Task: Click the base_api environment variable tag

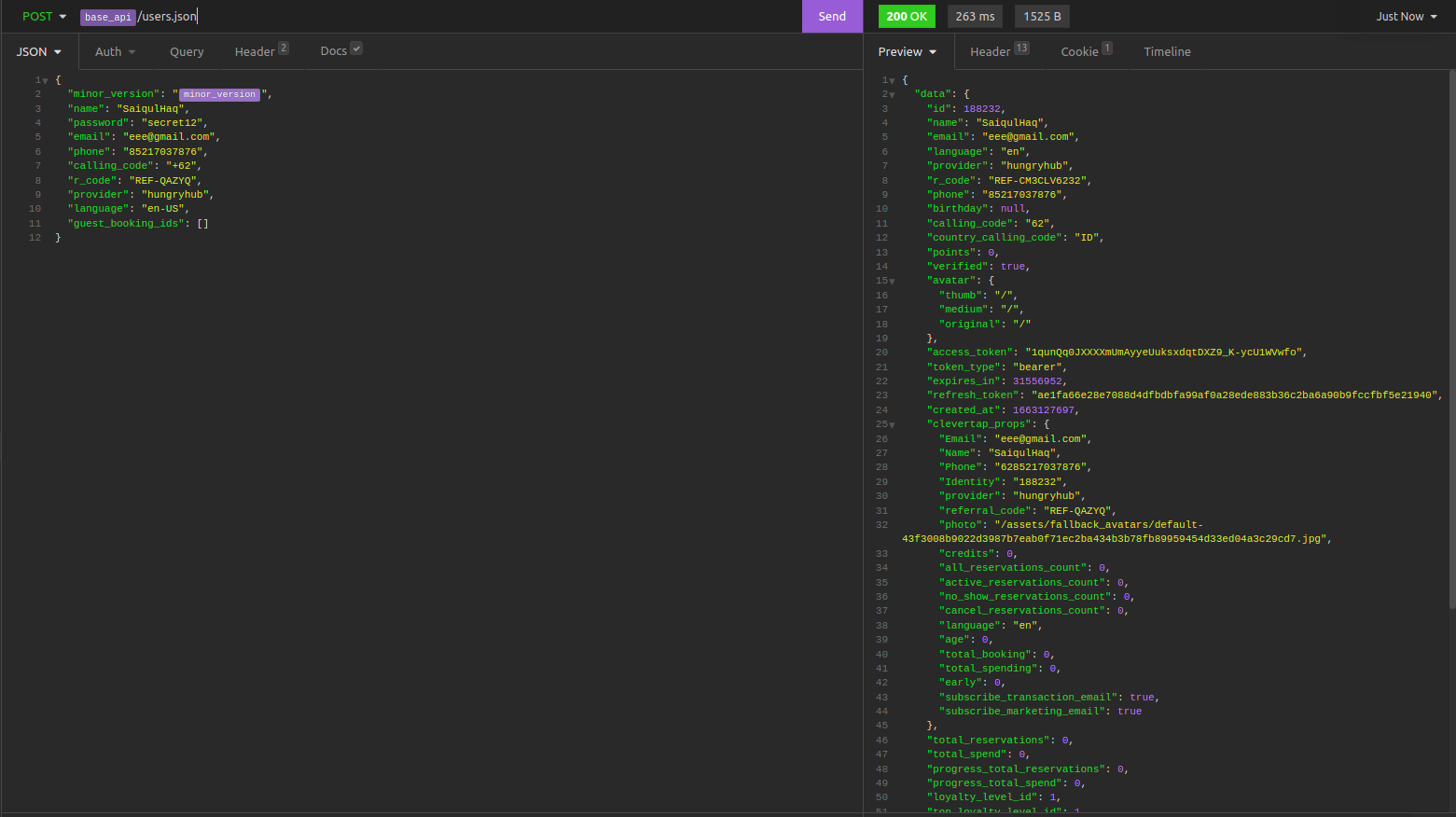Action: click(x=108, y=17)
